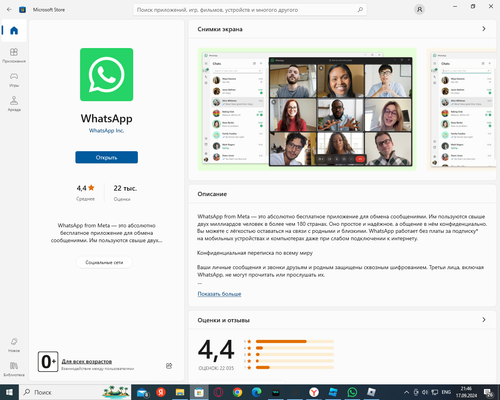This screenshot has height=400, width=500.
Task: Open WhatsApp from the taskbar
Action: click(352, 392)
